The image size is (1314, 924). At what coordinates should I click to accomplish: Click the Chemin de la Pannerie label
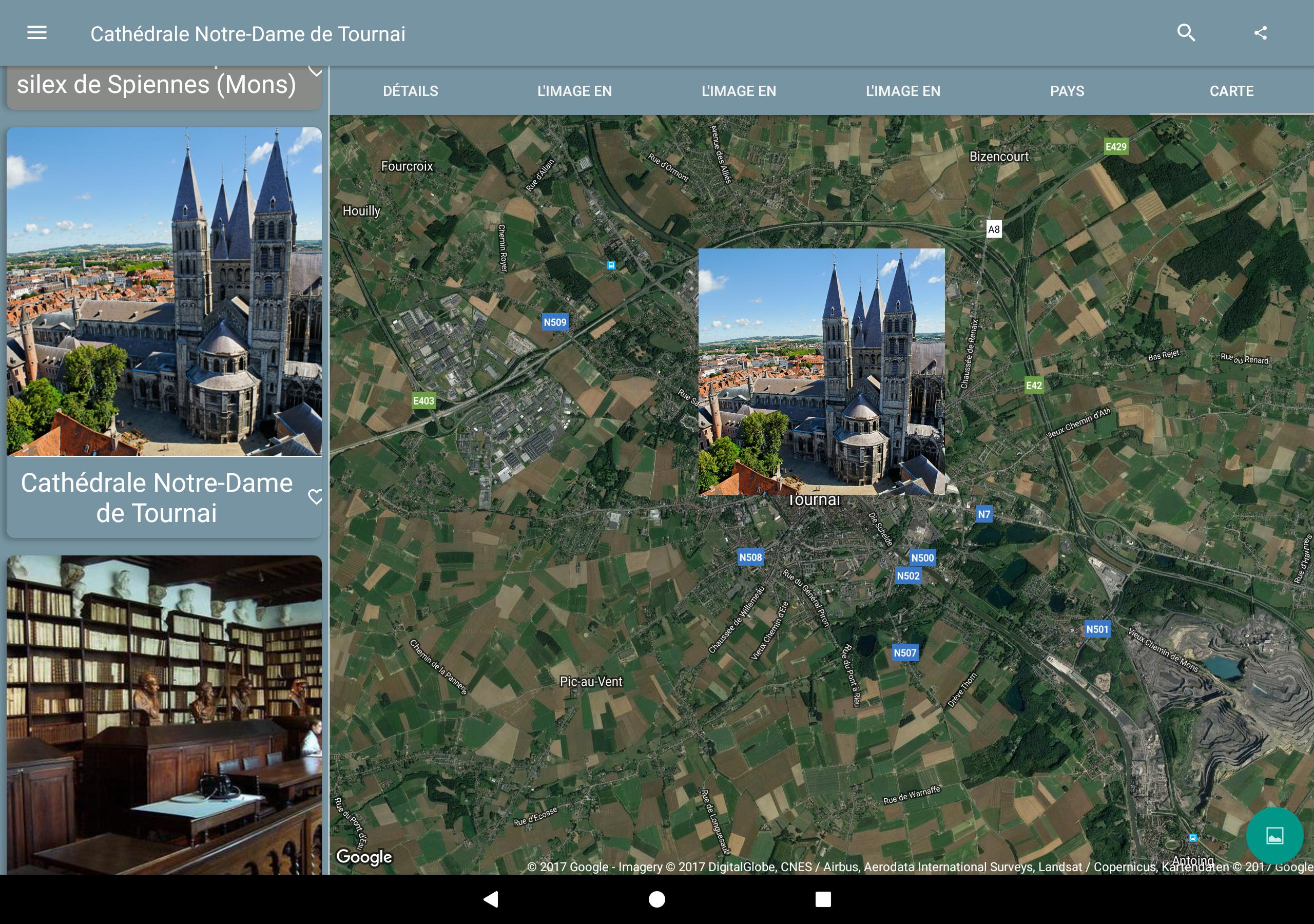[439, 667]
